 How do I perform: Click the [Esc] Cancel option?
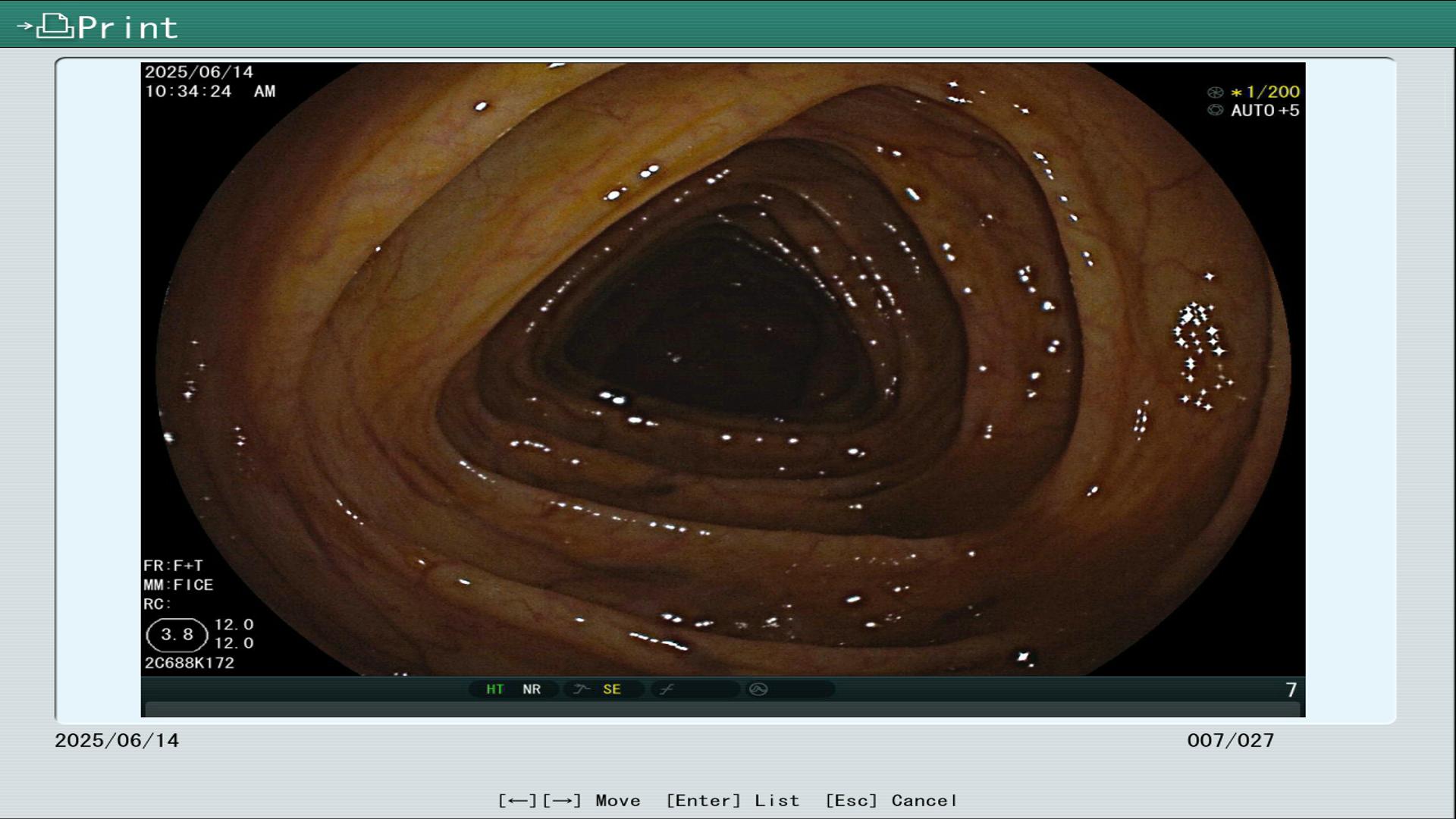point(891,801)
